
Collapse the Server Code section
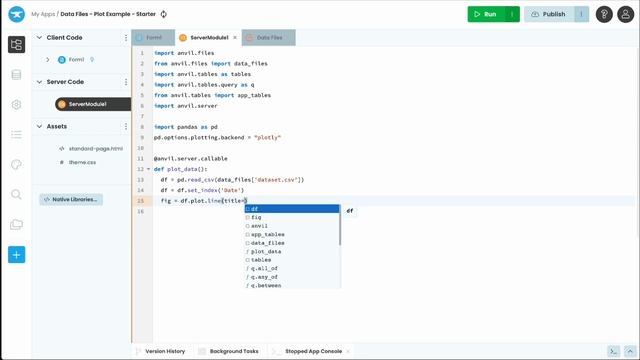[39, 82]
